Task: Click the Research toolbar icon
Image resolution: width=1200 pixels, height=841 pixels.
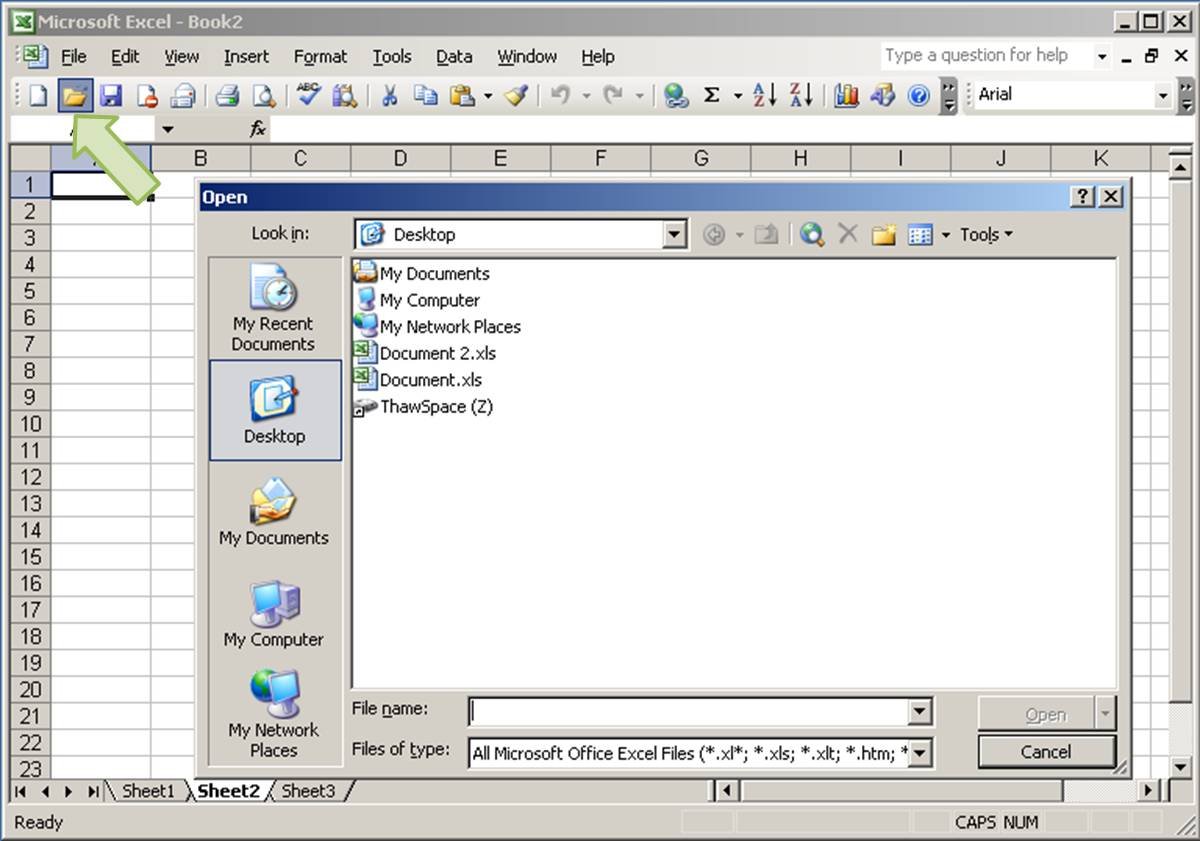Action: tap(345, 95)
